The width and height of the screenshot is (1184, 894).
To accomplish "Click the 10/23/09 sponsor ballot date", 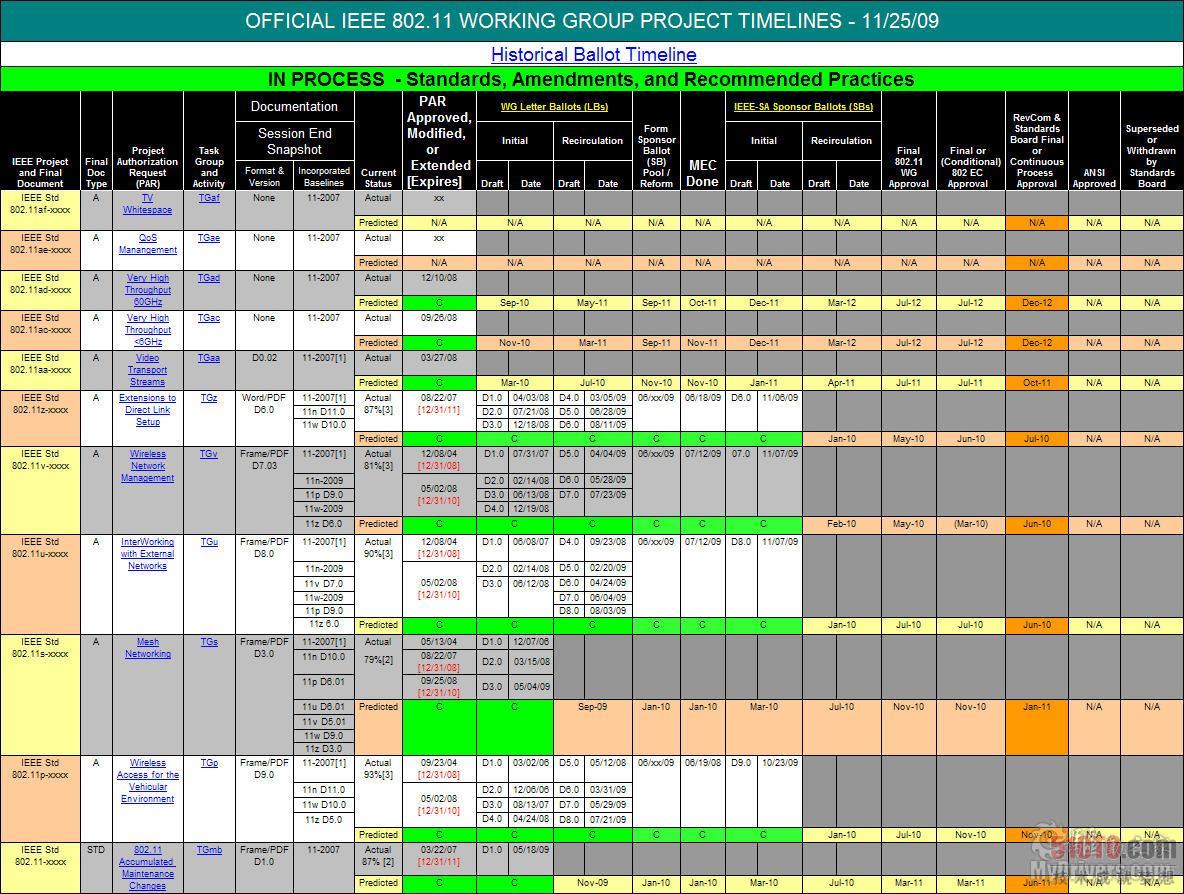I will click(780, 763).
